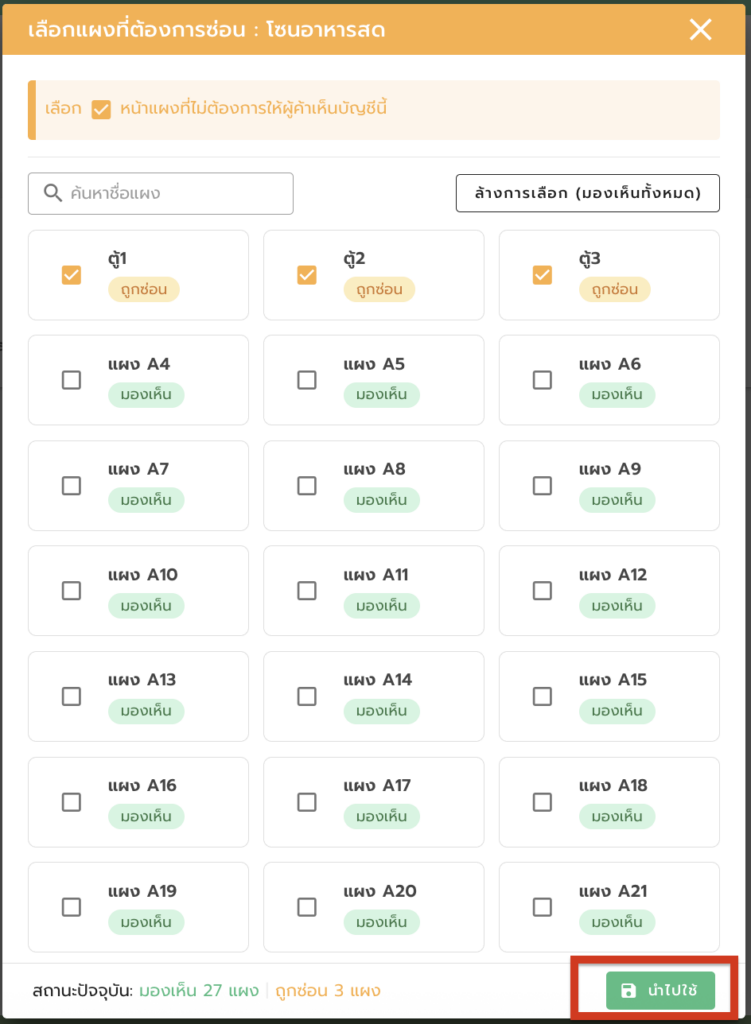Viewport: 751px width, 1024px height.
Task: Check the แผง A21 checkbox
Action: coord(542,907)
